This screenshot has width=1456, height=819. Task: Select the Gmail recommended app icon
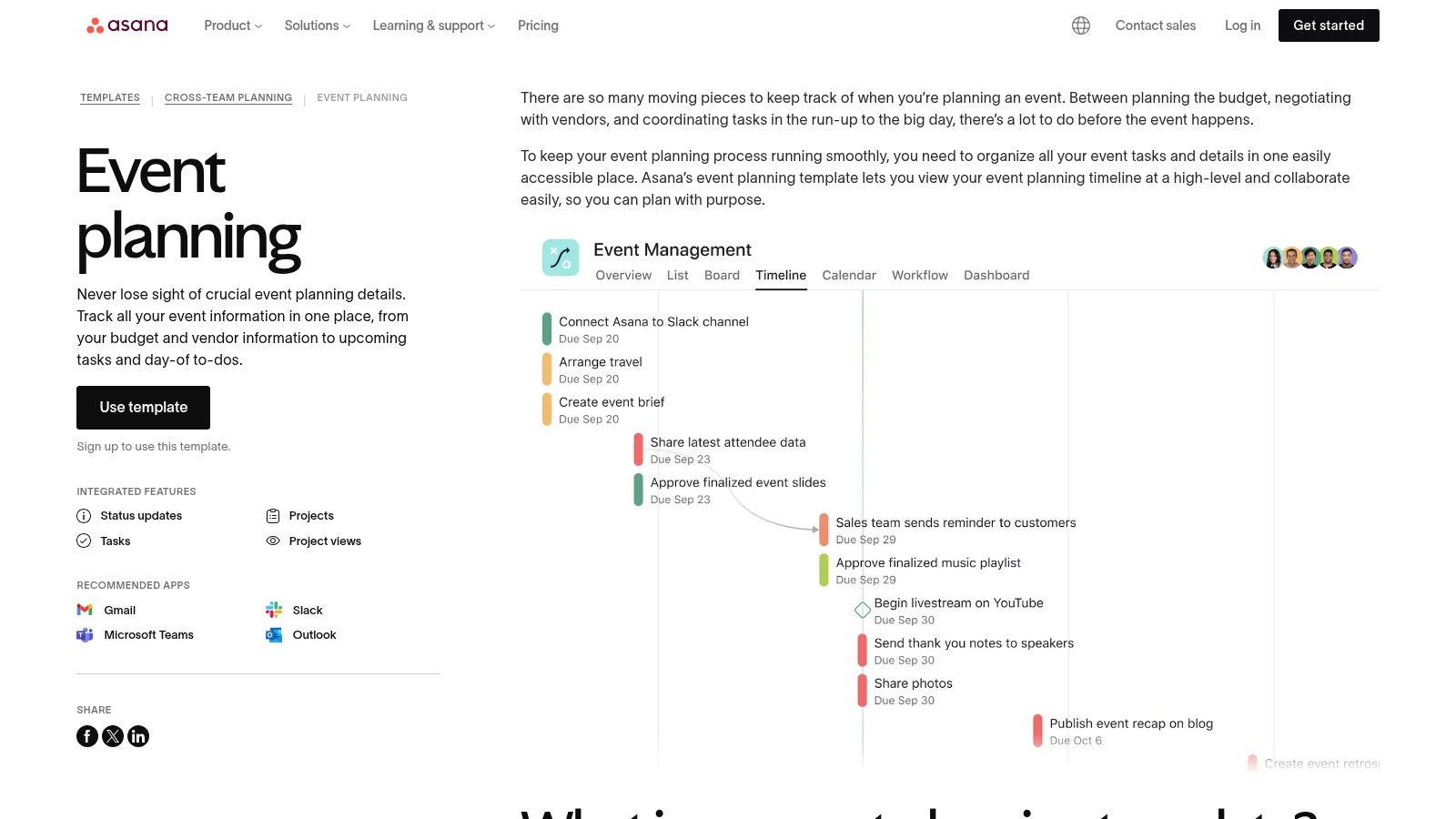[x=85, y=610]
